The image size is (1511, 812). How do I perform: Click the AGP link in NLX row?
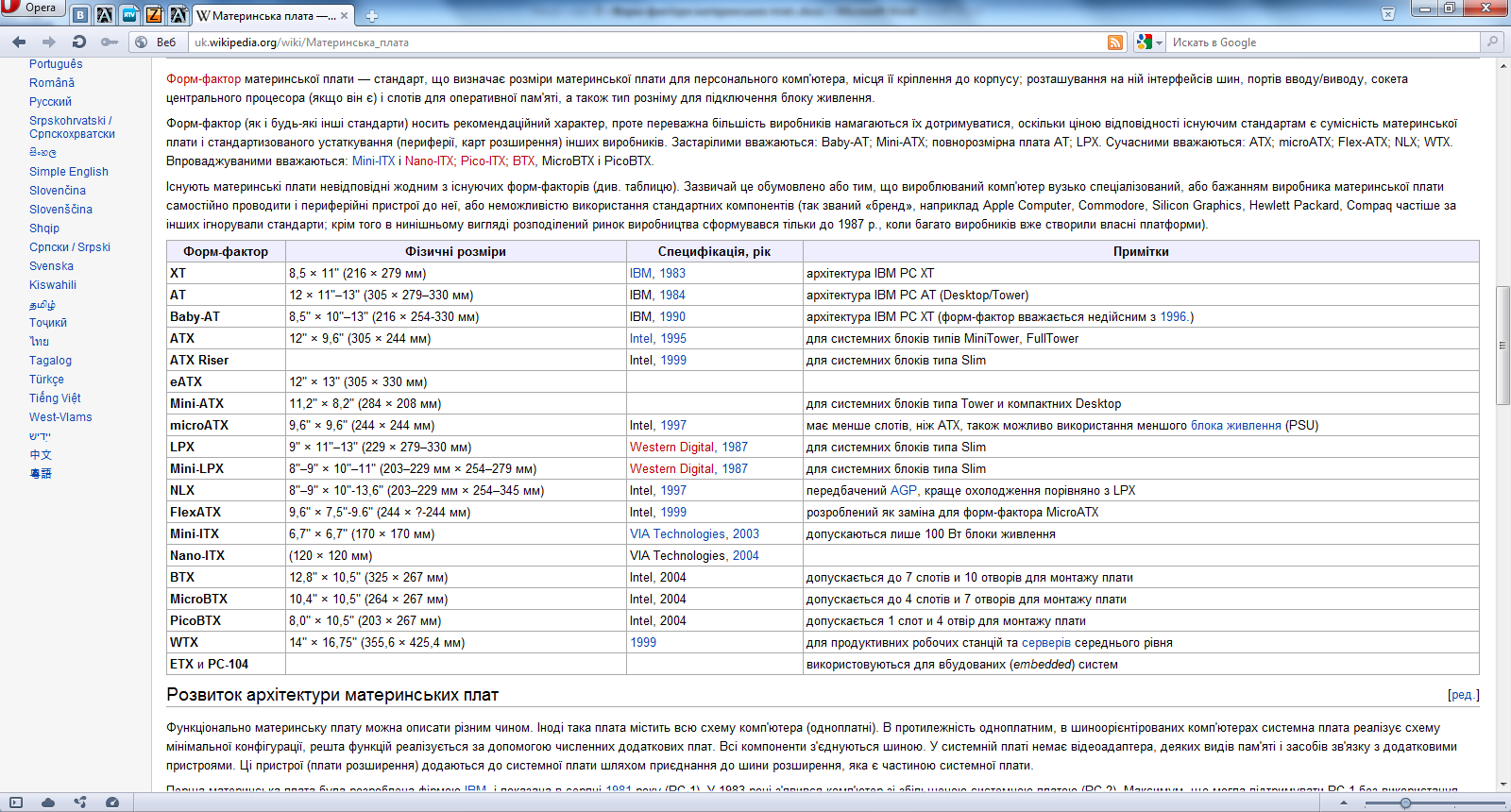[x=903, y=491]
